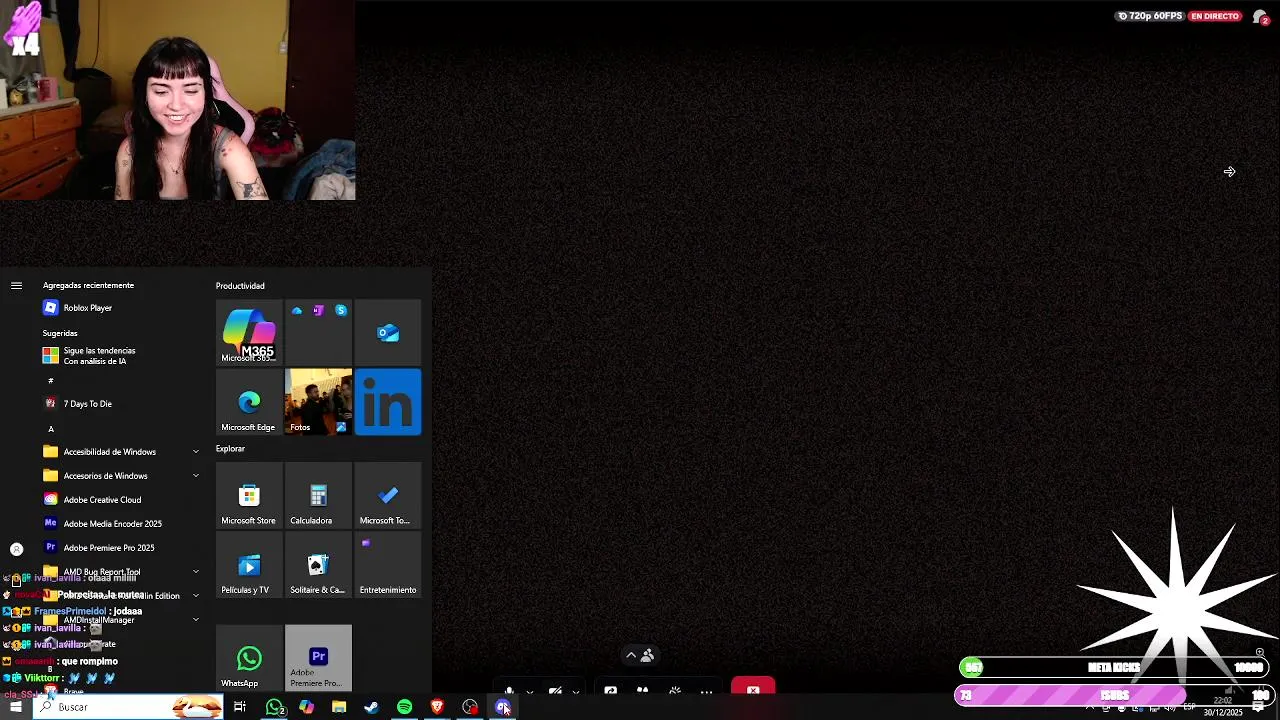This screenshot has width=1280, height=720.
Task: Open File Explorer from the taskbar
Action: tap(339, 707)
